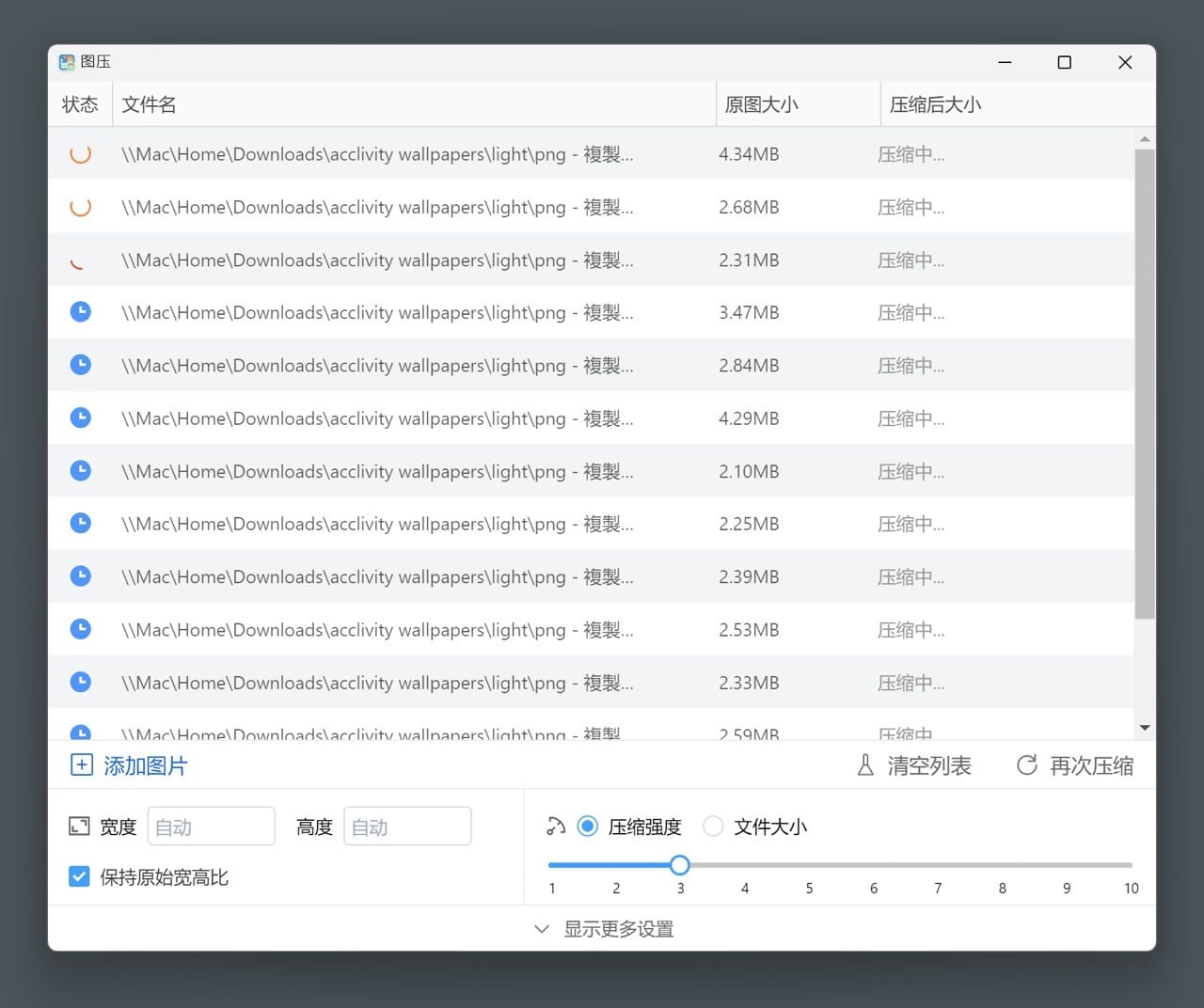The height and width of the screenshot is (1008, 1204).
Task: Click the clock icon in the 3.47MB row
Action: tap(81, 311)
